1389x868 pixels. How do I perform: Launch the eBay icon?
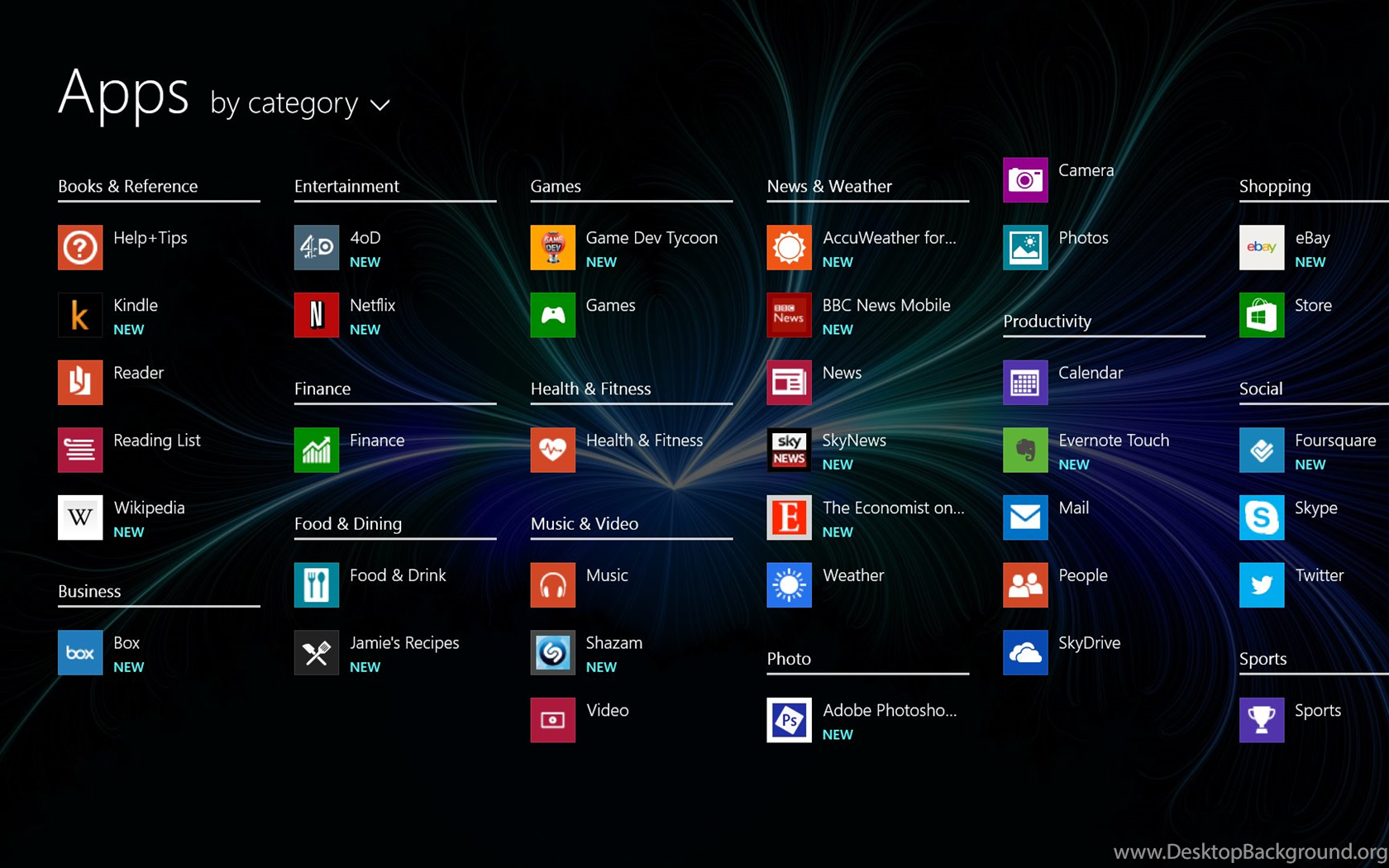pyautogui.click(x=1263, y=247)
